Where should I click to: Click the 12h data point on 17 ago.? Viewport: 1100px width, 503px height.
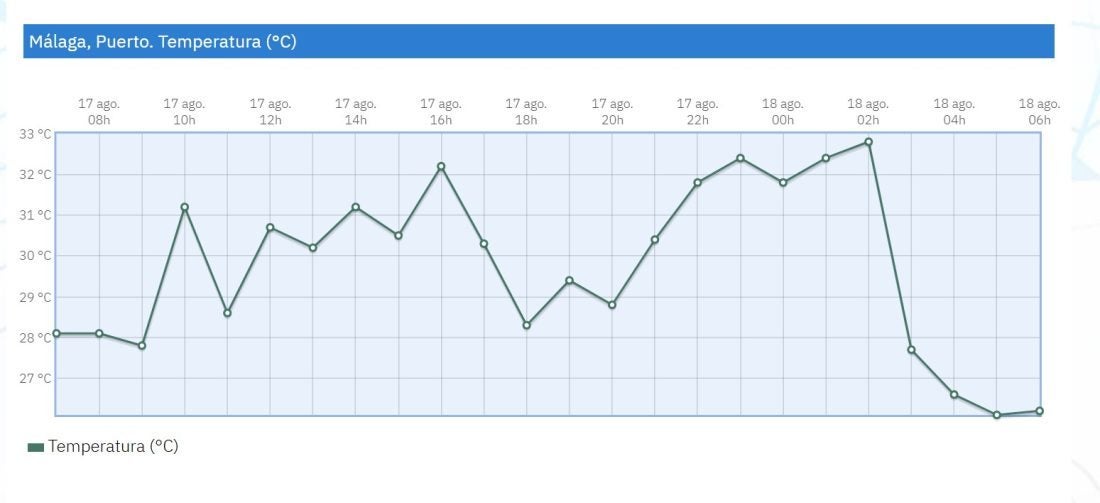(270, 227)
